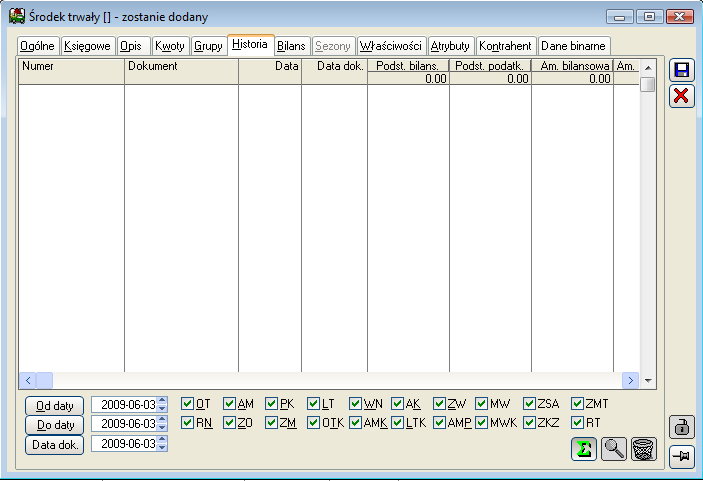Open the magnifier preview button
703x481 pixels.
click(x=614, y=449)
